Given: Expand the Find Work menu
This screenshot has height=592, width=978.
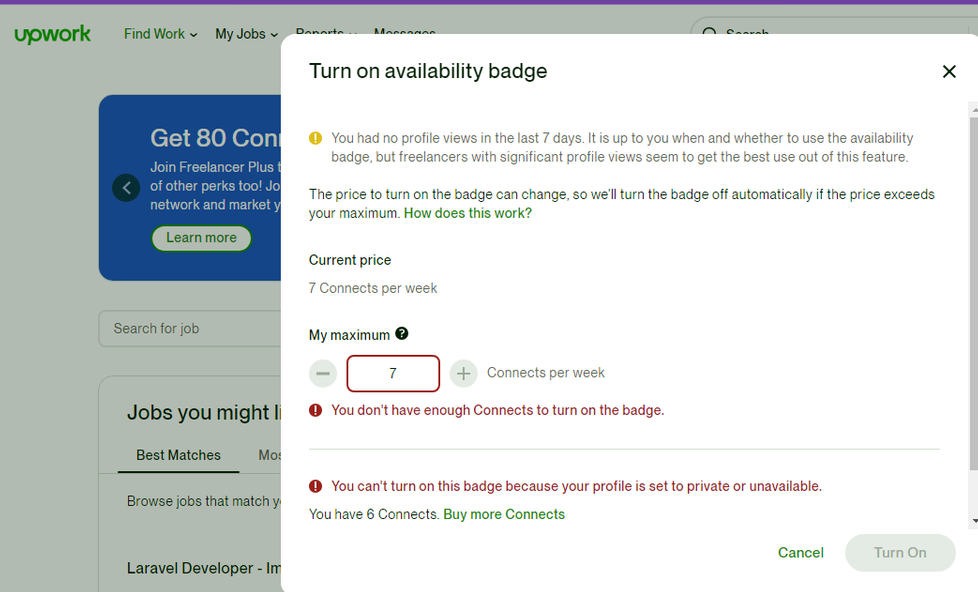Looking at the screenshot, I should (160, 34).
